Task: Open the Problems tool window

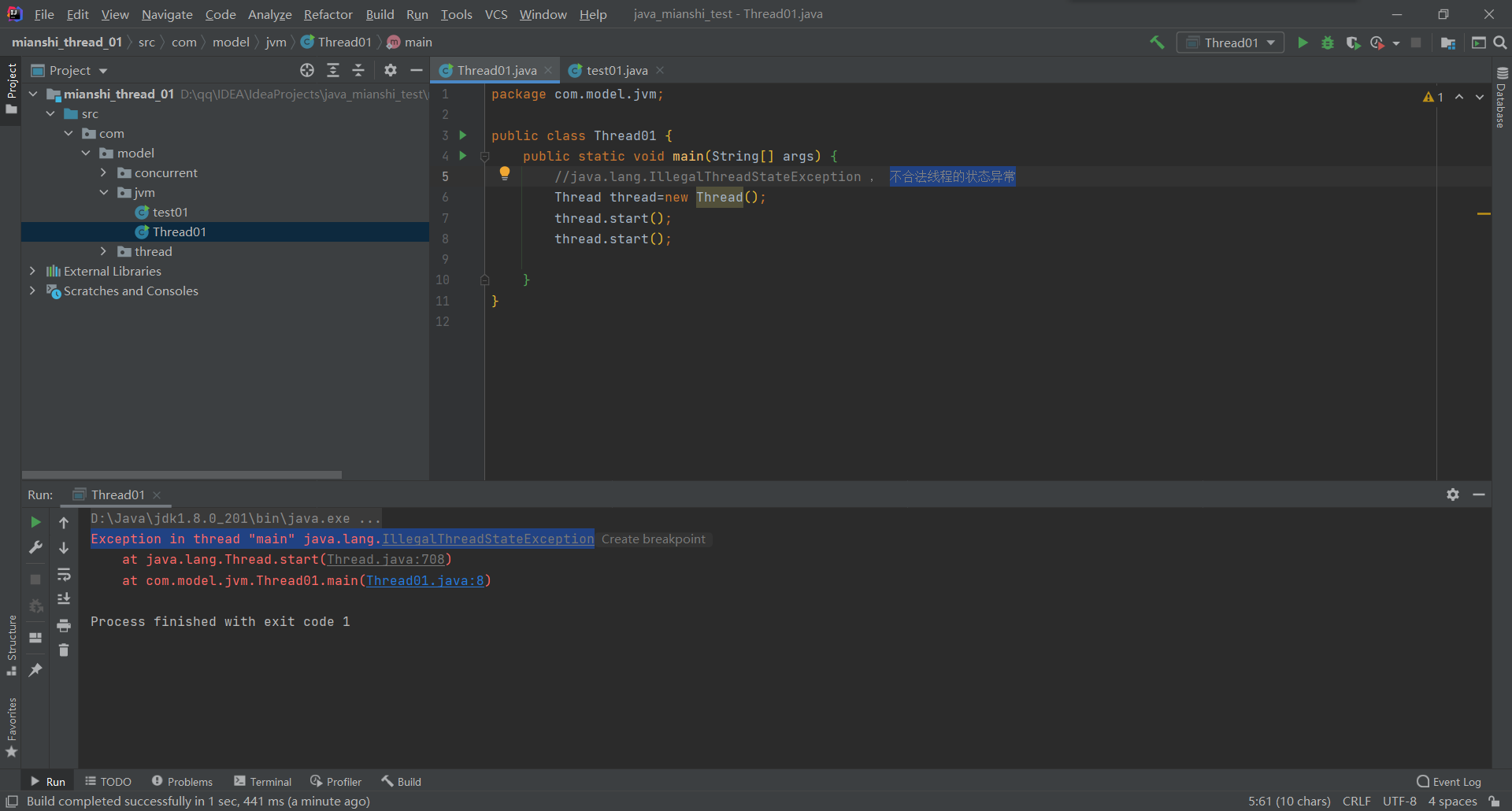Action: tap(182, 781)
